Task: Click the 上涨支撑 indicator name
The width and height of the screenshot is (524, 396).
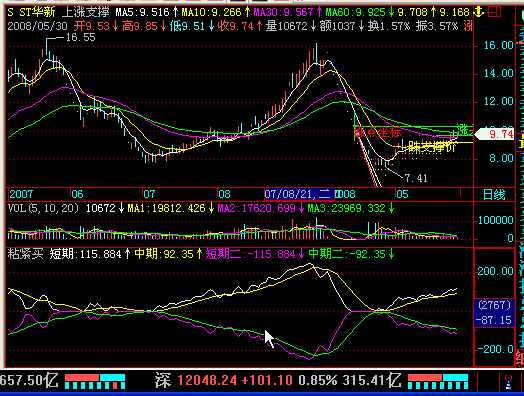Action: click(x=86, y=12)
